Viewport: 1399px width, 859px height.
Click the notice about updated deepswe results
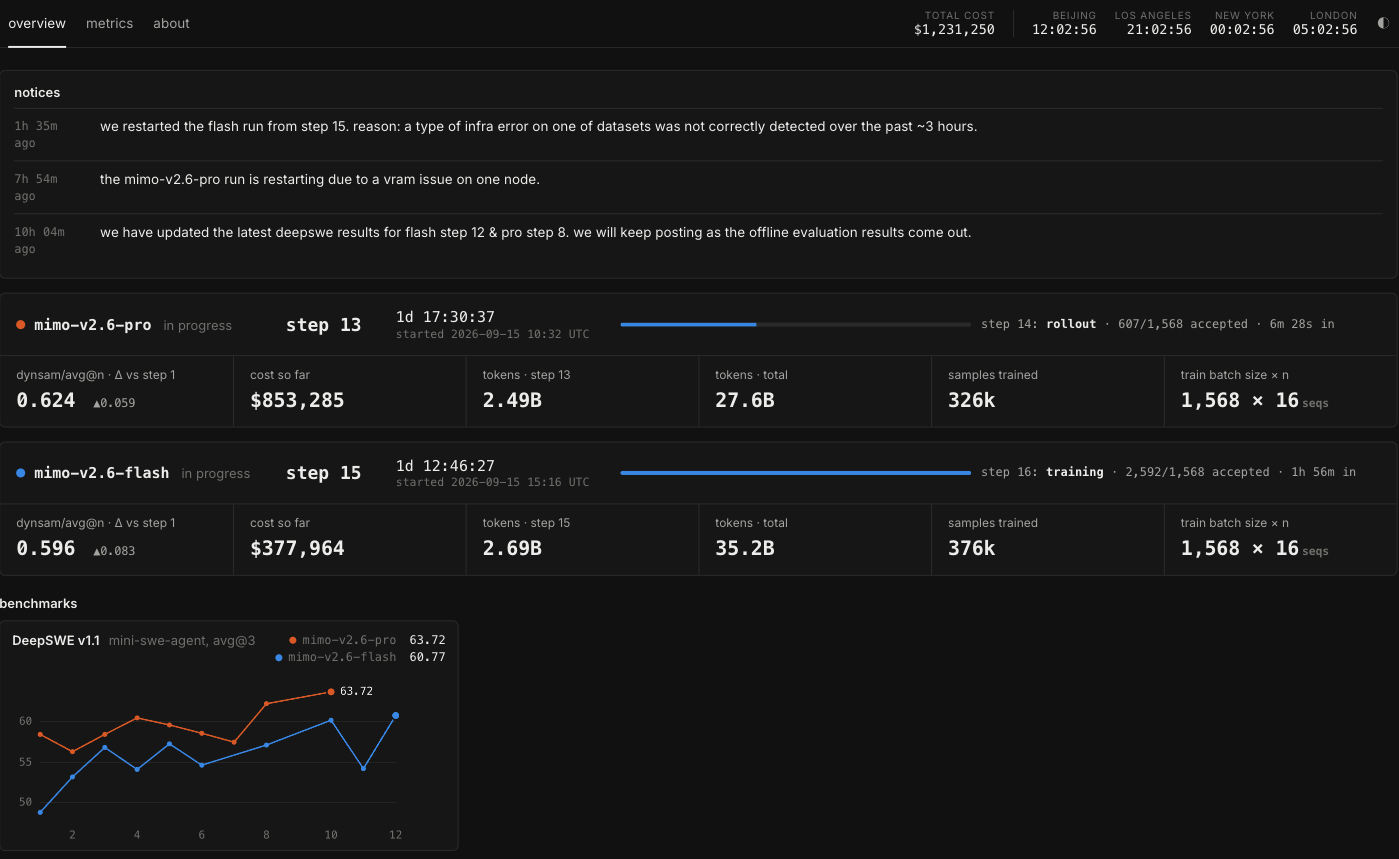[x=536, y=233]
